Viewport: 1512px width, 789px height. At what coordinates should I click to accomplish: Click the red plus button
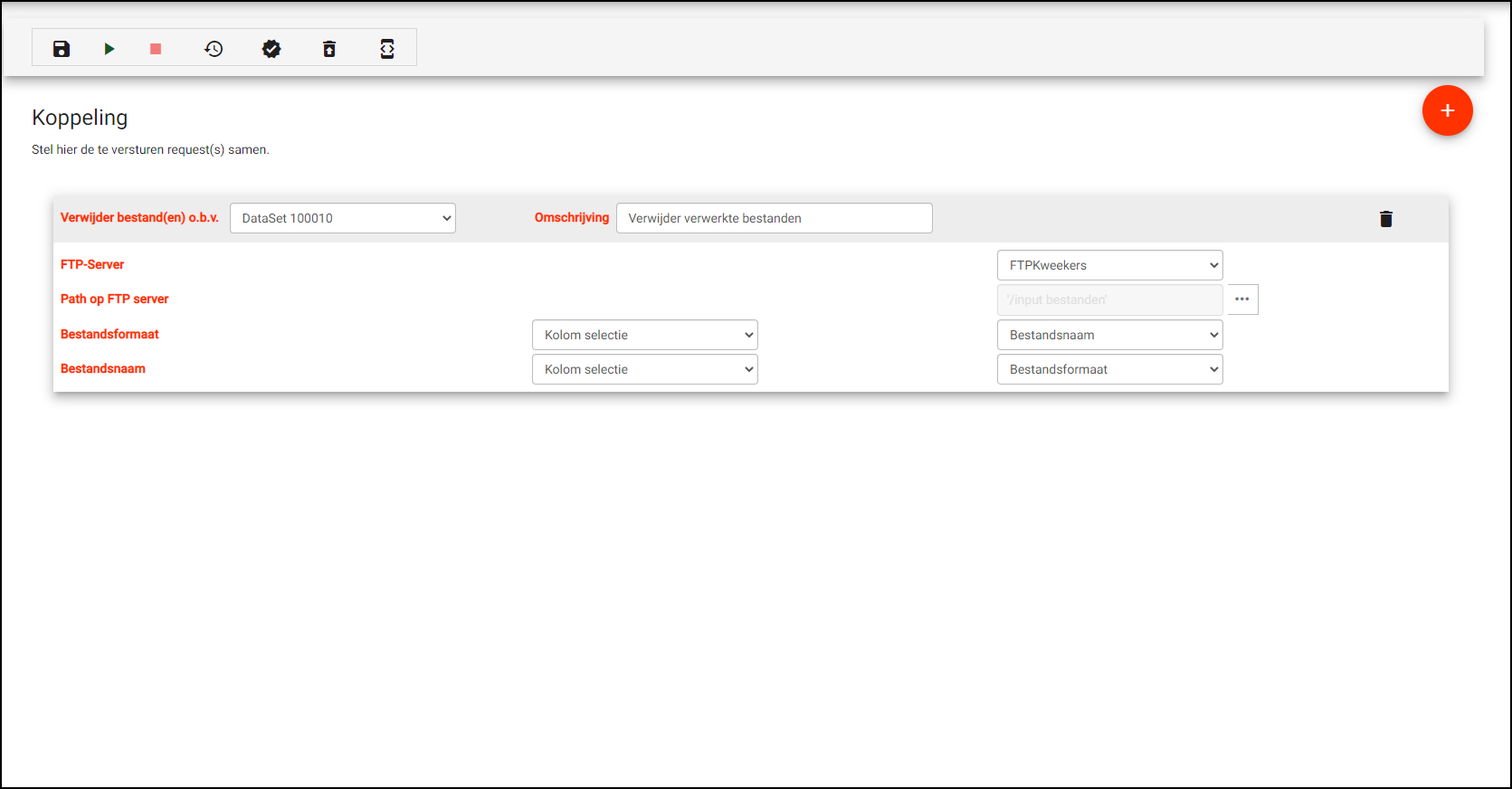point(1447,110)
